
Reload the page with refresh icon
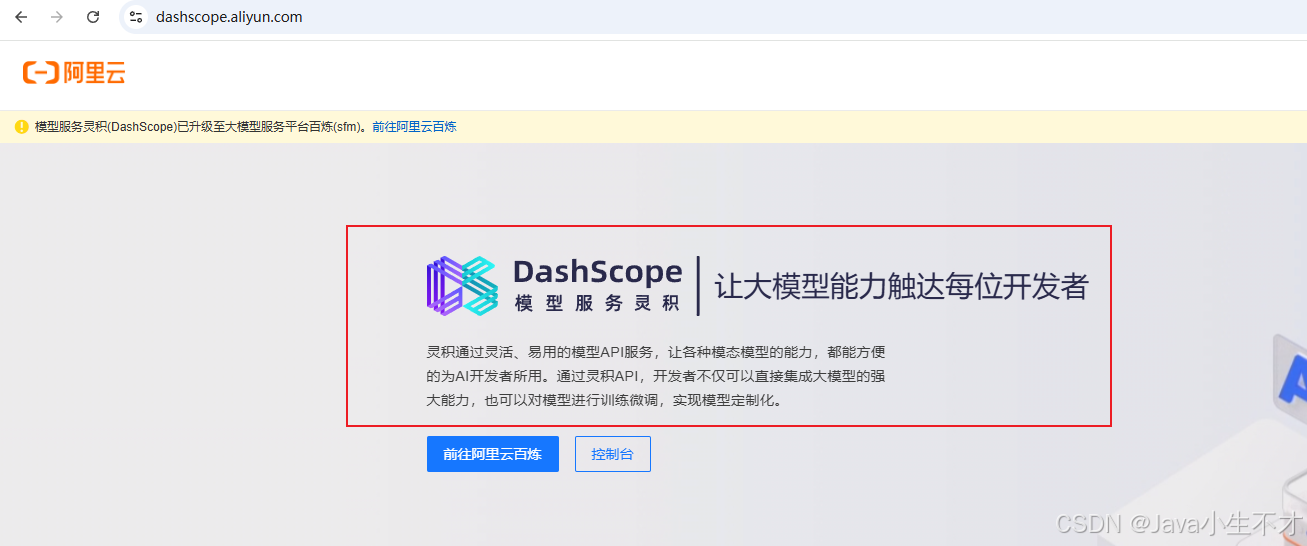point(93,17)
